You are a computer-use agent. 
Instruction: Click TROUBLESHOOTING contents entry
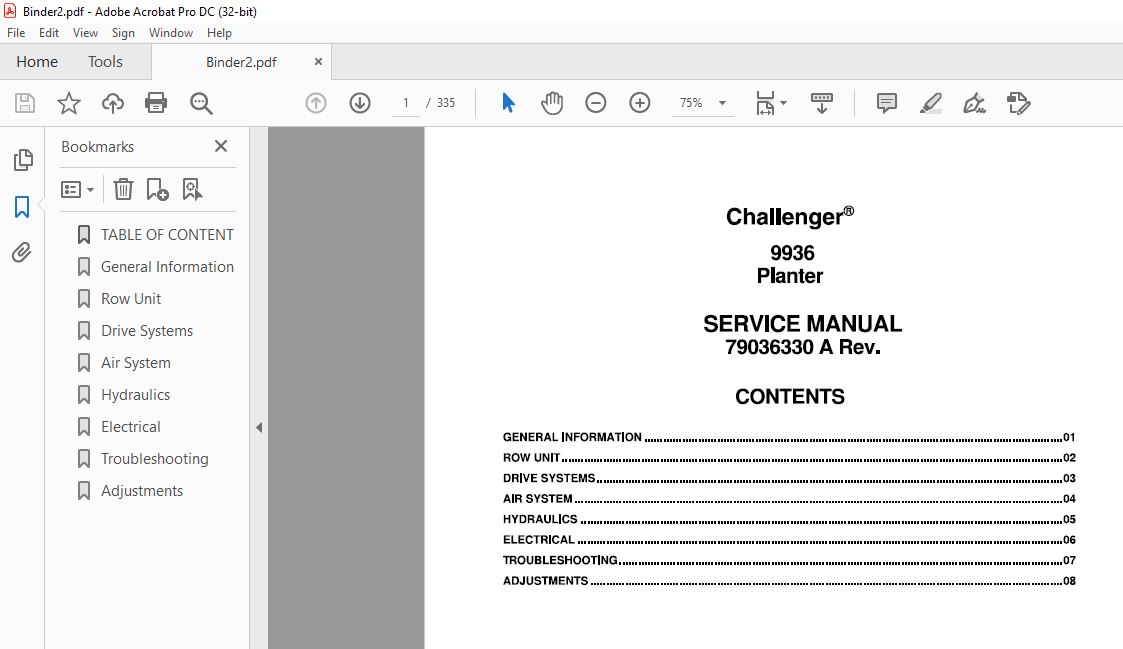click(789, 560)
